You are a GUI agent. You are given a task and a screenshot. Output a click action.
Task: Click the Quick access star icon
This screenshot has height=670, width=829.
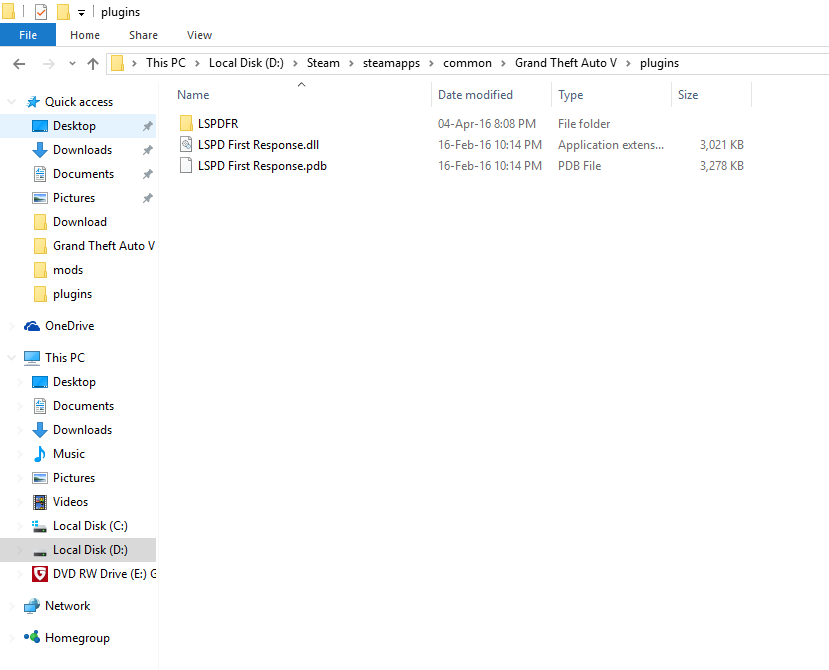(33, 102)
